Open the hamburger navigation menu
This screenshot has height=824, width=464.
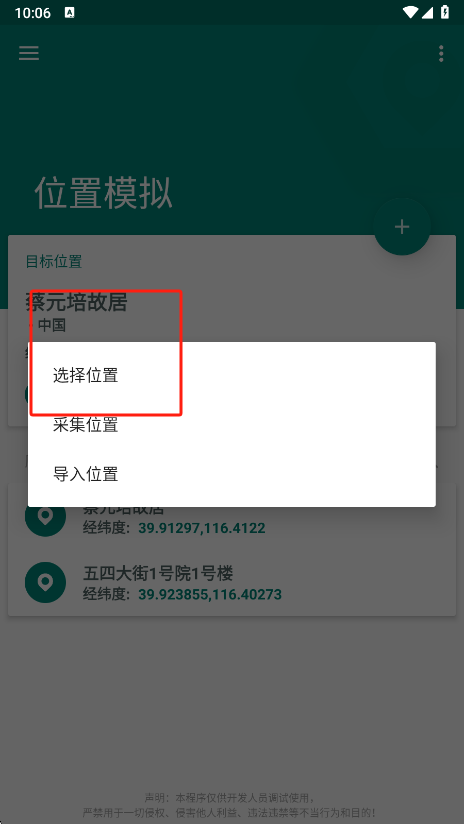[29, 53]
